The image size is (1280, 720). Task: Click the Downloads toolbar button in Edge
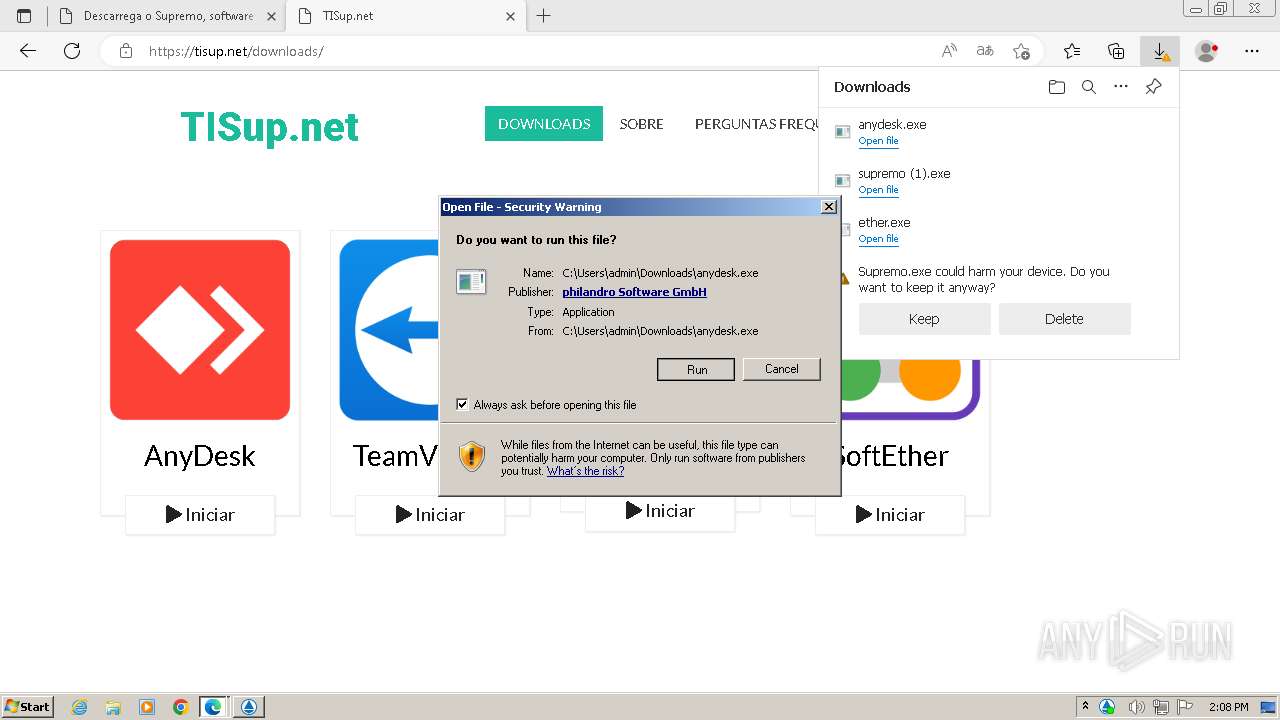(x=1160, y=51)
